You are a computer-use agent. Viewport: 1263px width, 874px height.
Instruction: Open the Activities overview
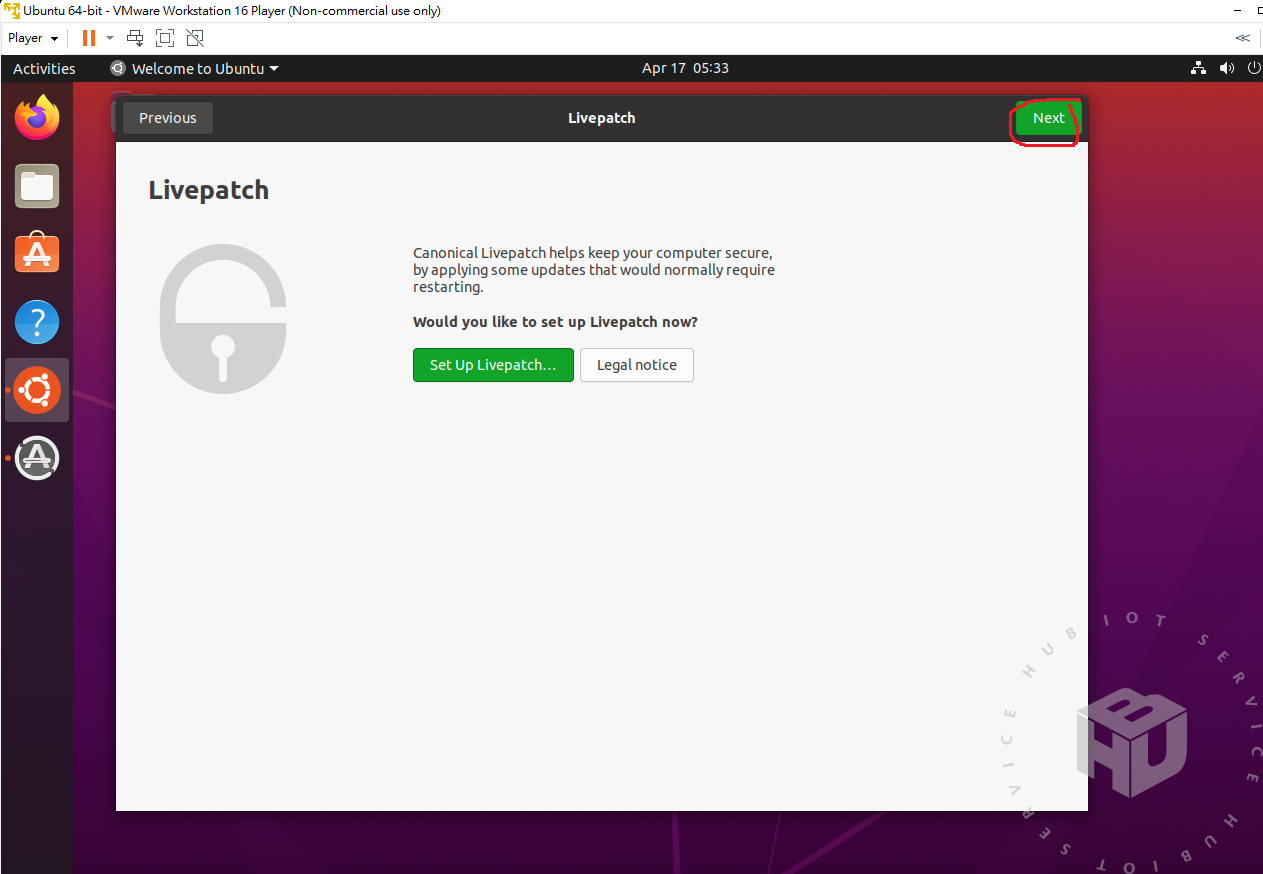(x=44, y=68)
